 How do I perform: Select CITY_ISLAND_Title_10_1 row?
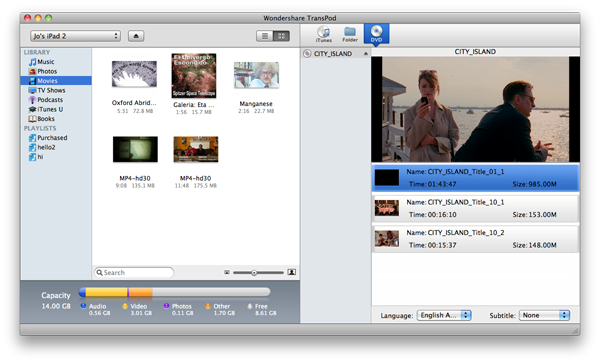476,208
